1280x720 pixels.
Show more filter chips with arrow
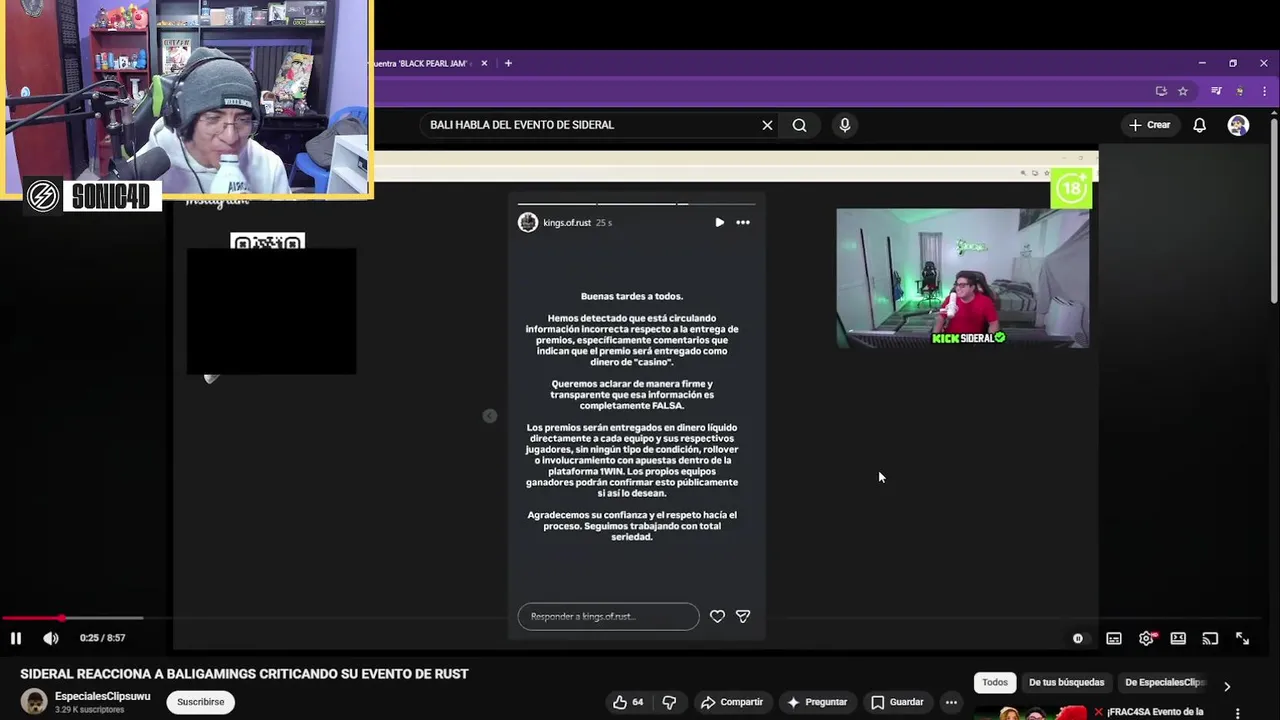[x=1227, y=686]
